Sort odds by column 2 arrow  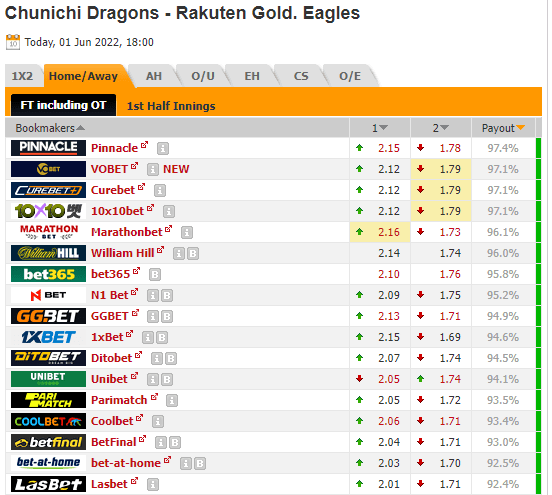click(445, 127)
